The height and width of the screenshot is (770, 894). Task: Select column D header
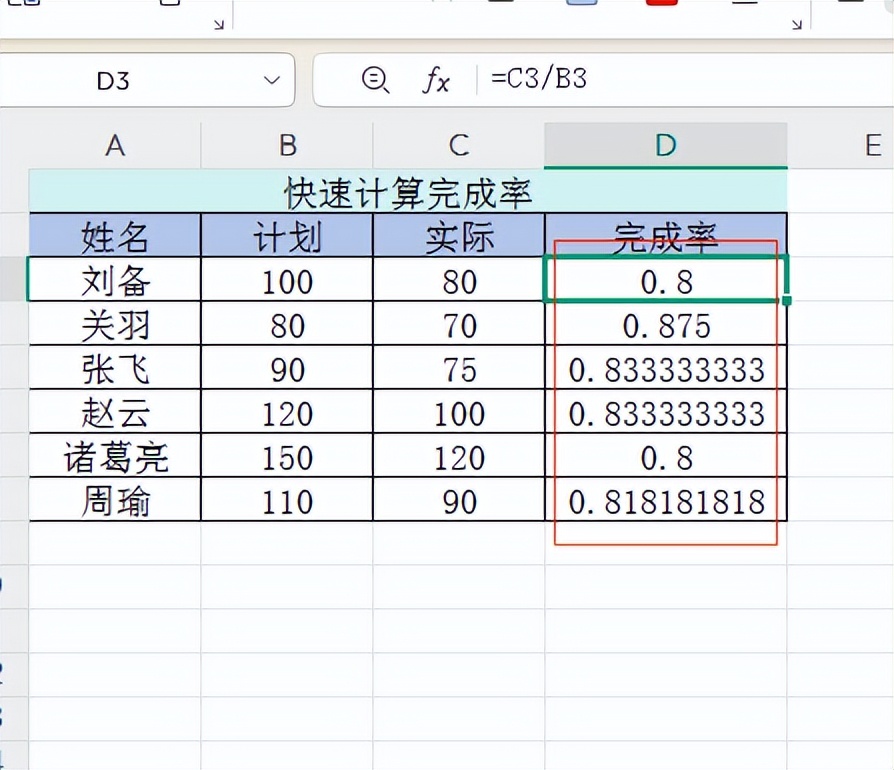click(666, 145)
